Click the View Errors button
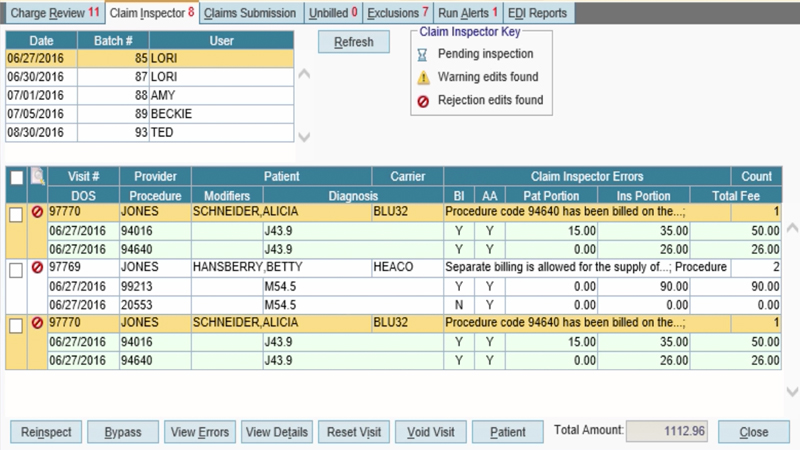This screenshot has width=800, height=450. [200, 432]
